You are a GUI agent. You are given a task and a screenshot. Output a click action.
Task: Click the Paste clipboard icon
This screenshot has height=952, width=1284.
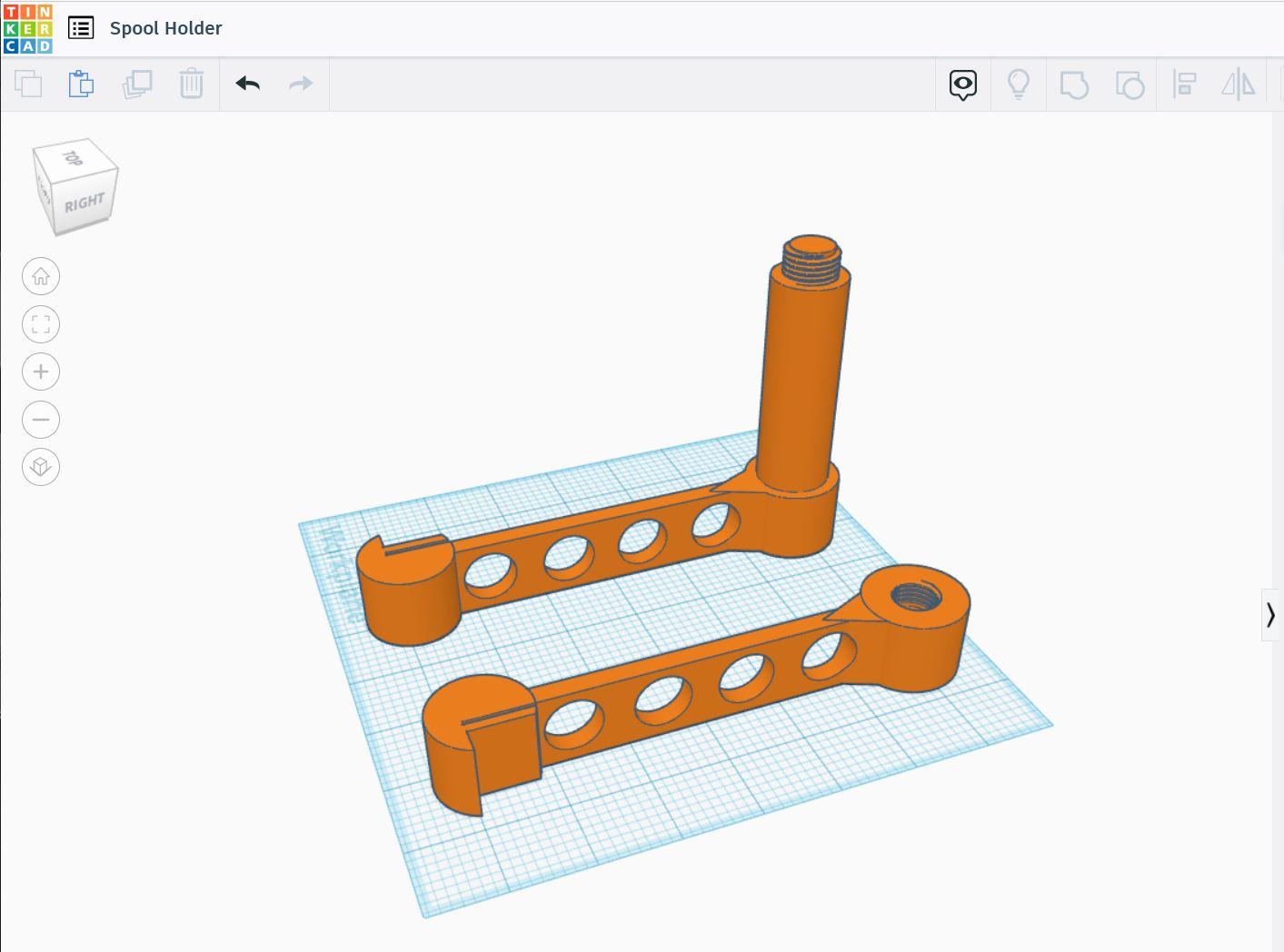(x=82, y=84)
